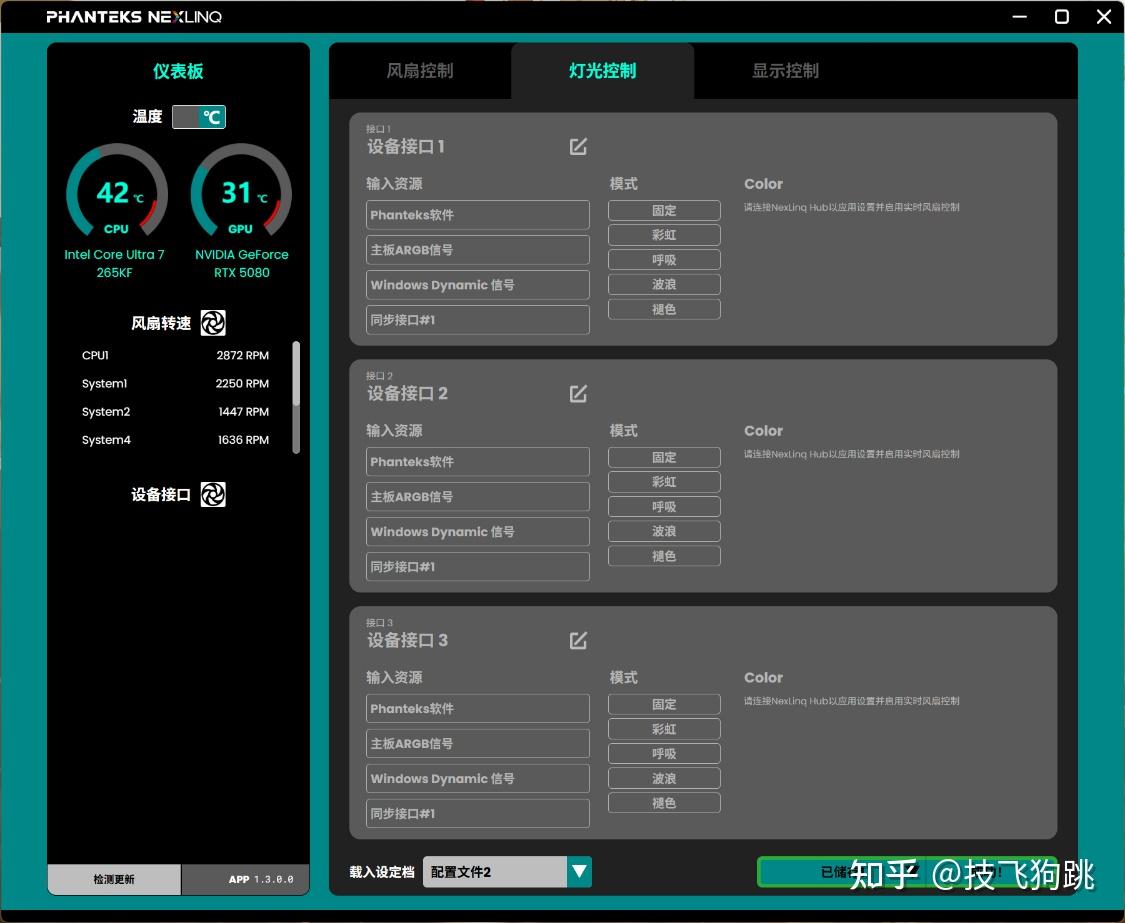Click the fan icon next to 风扇转速
Viewport: 1125px width, 923px height.
tap(213, 323)
